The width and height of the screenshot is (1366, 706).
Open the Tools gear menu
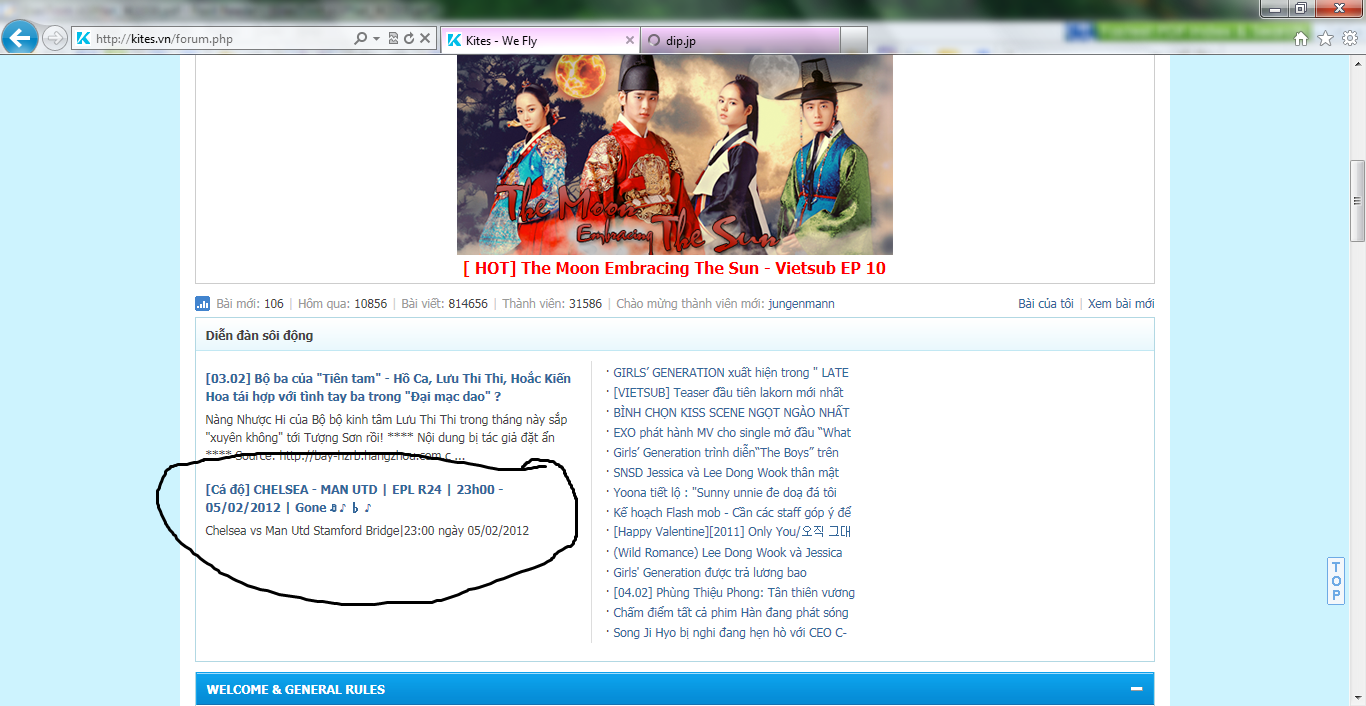pos(1349,39)
